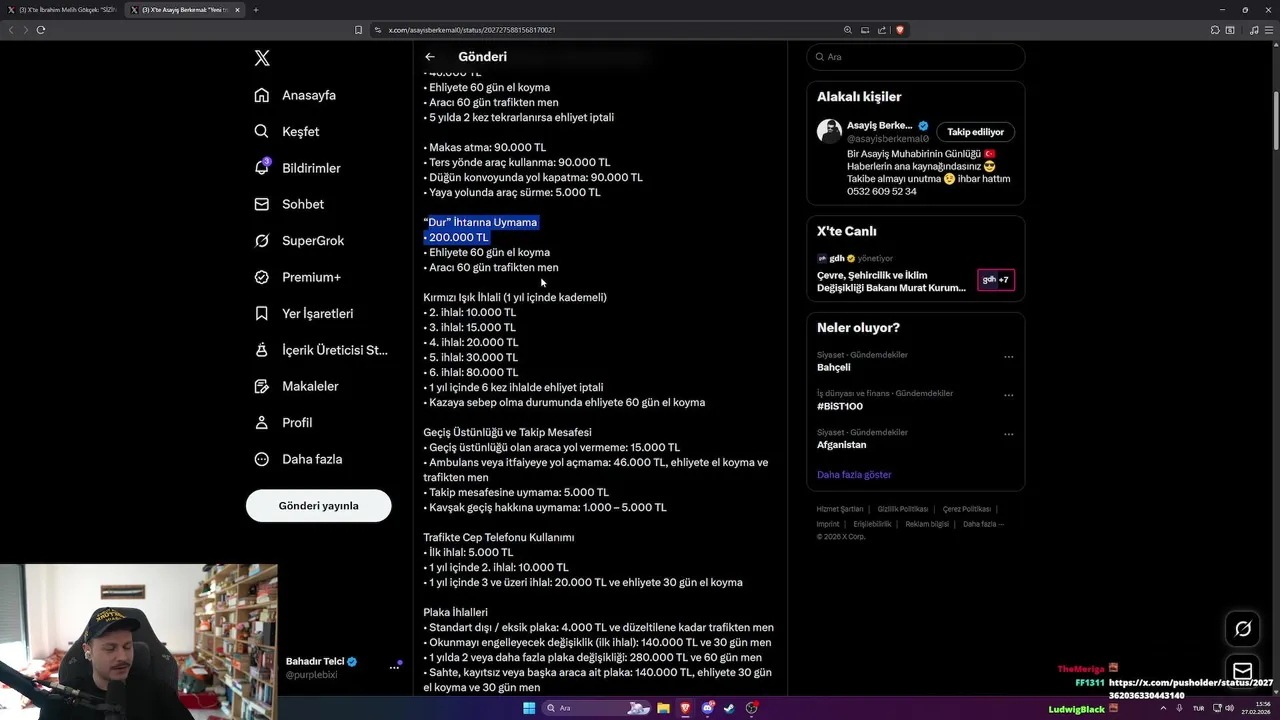Open more options for Afganistan trend

[1008, 434]
